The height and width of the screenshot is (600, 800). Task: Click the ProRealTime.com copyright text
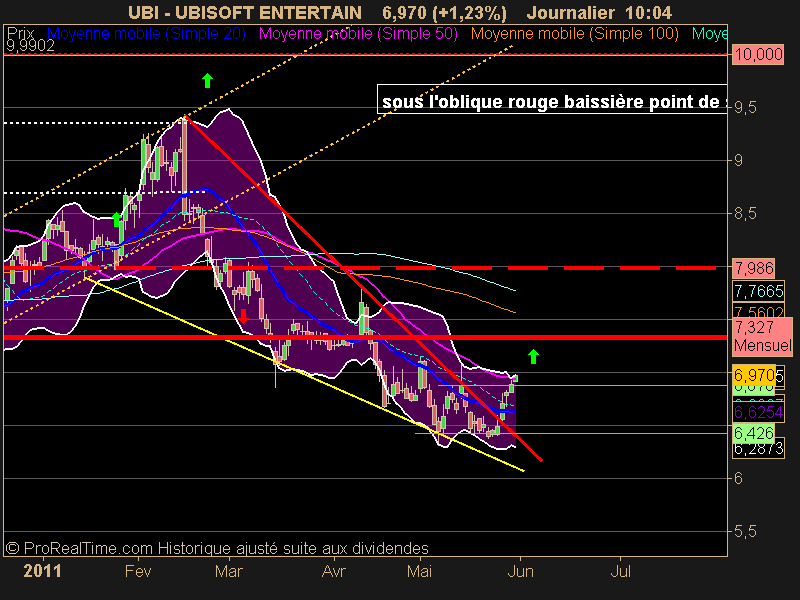(217, 548)
